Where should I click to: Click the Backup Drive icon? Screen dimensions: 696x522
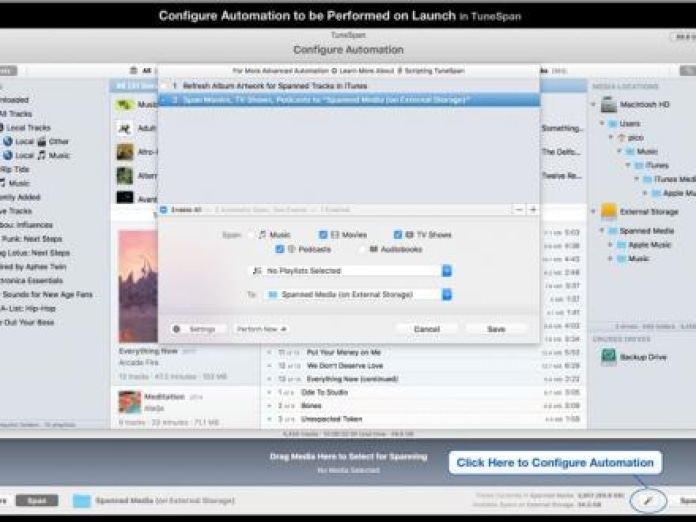click(x=609, y=357)
